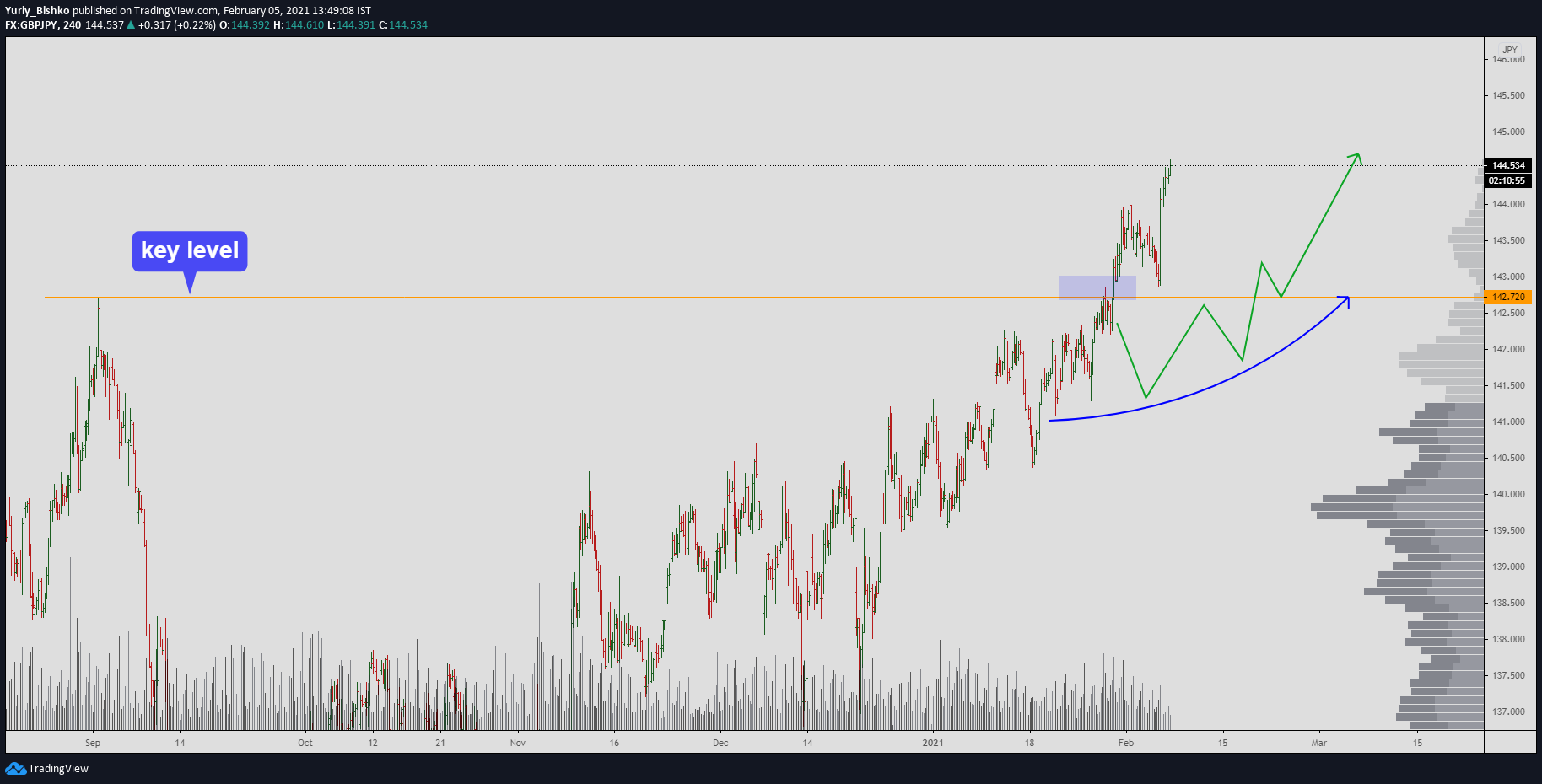Click the author name Yuriy_Bishko
1542x784 pixels.
pyautogui.click(x=37, y=11)
